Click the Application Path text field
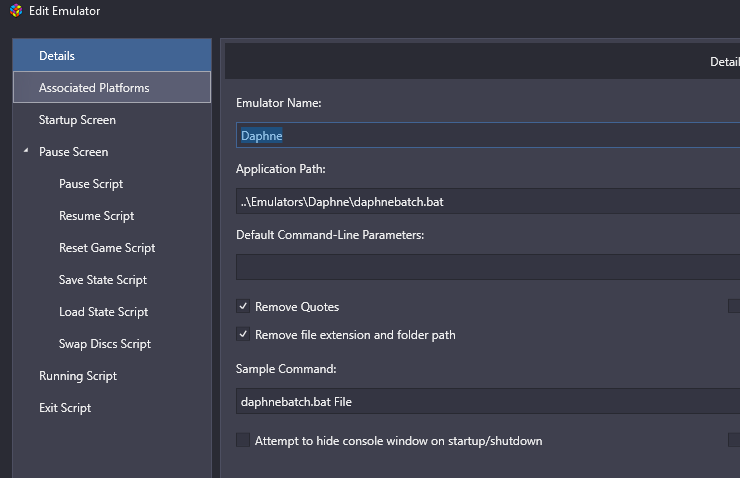 [488, 201]
